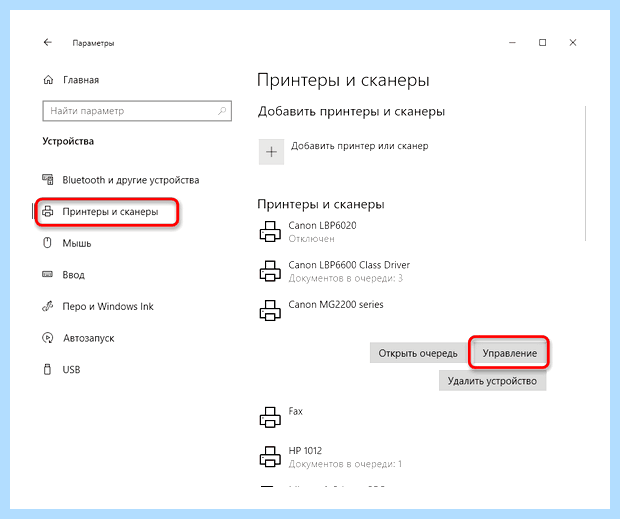Click Документов в очереди: 1 status

[345, 464]
